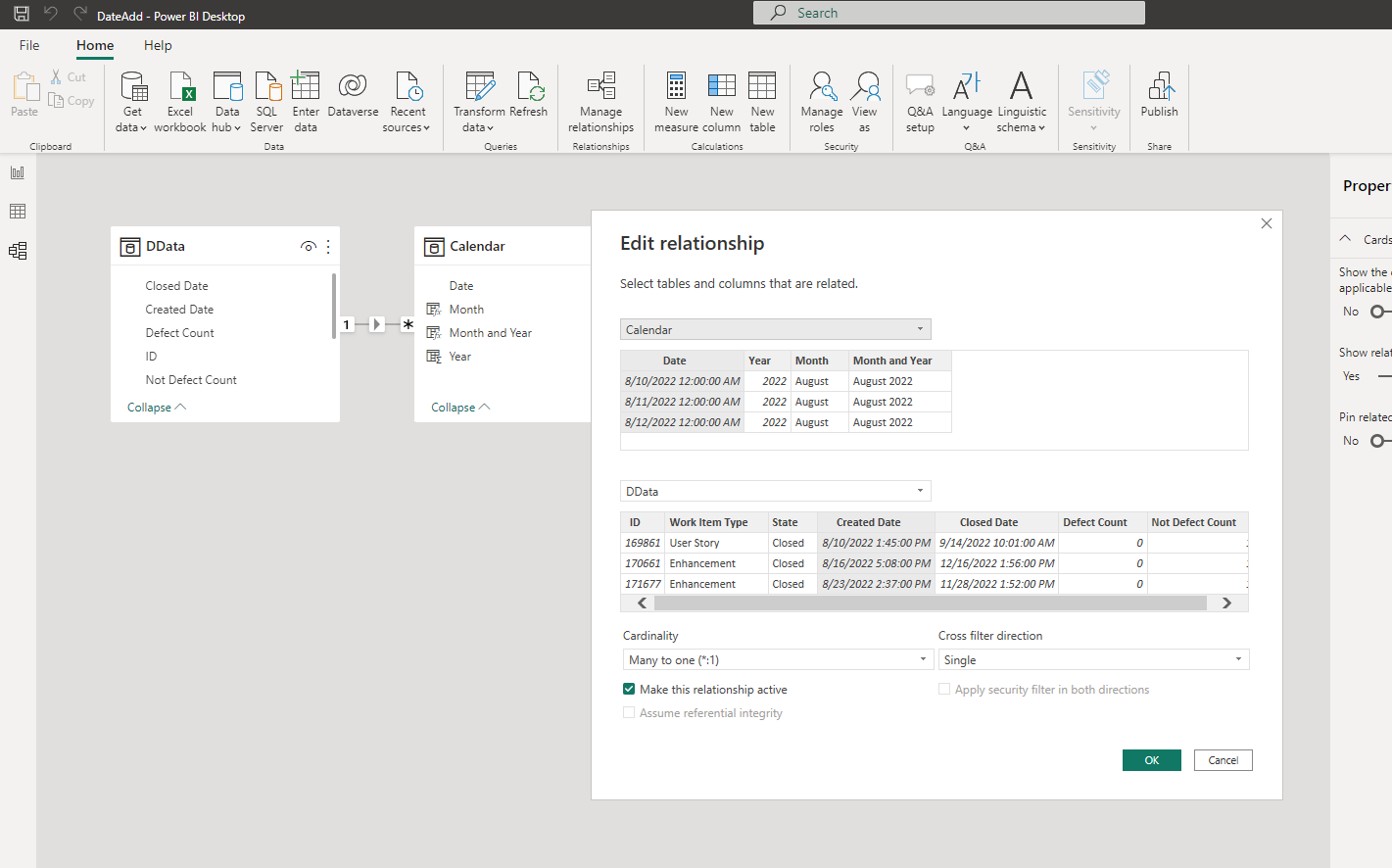Open the Cardinality dropdown
The height and width of the screenshot is (868, 1392).
(x=778, y=659)
